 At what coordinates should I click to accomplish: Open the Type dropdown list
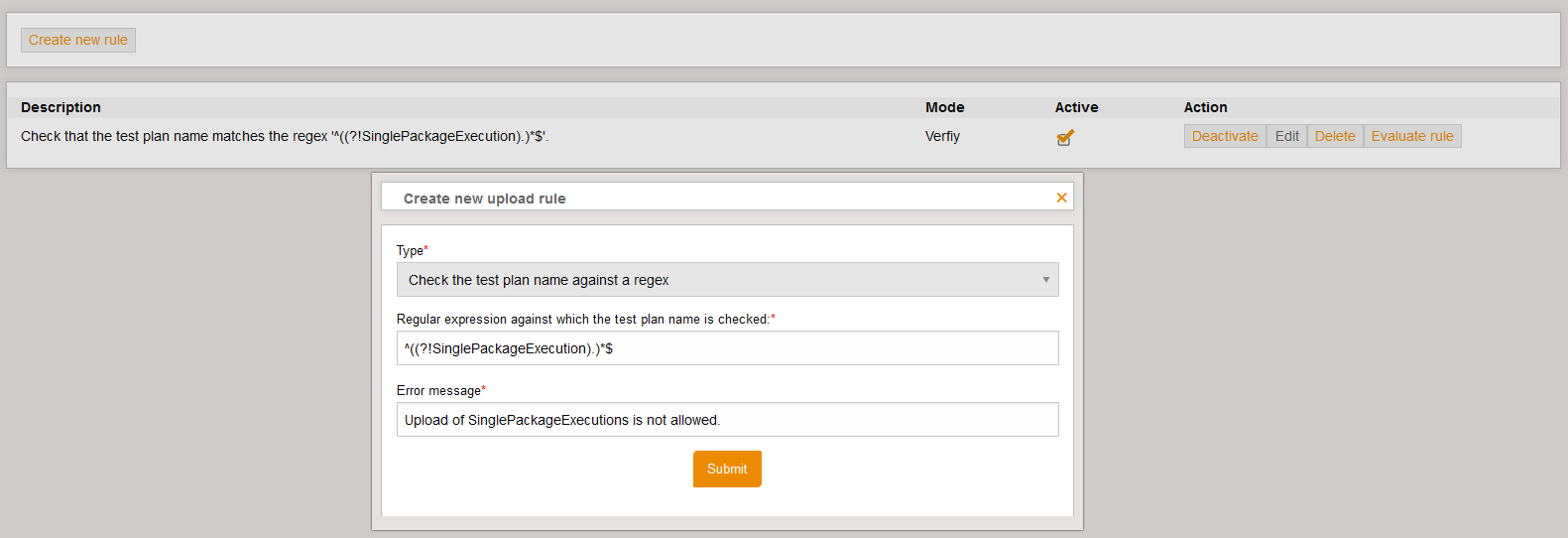[x=727, y=280]
